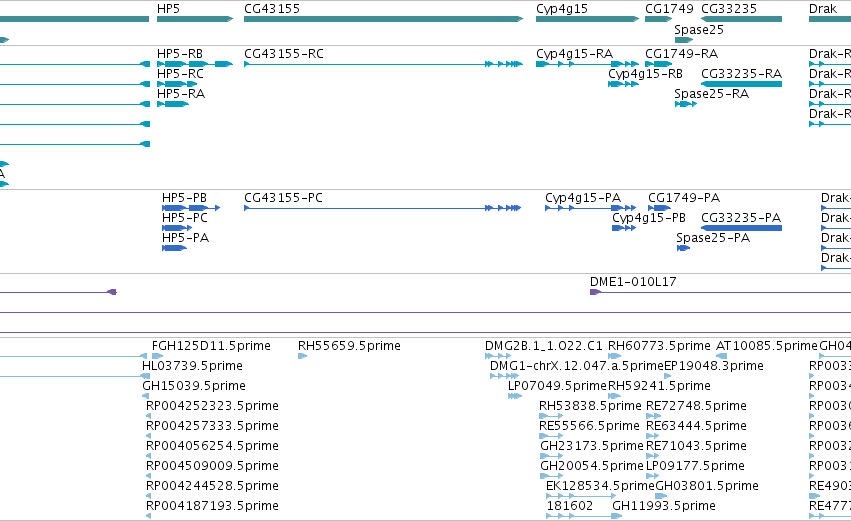Click the 'HP5' gene label
The width and height of the screenshot is (851, 521).
tap(168, 9)
